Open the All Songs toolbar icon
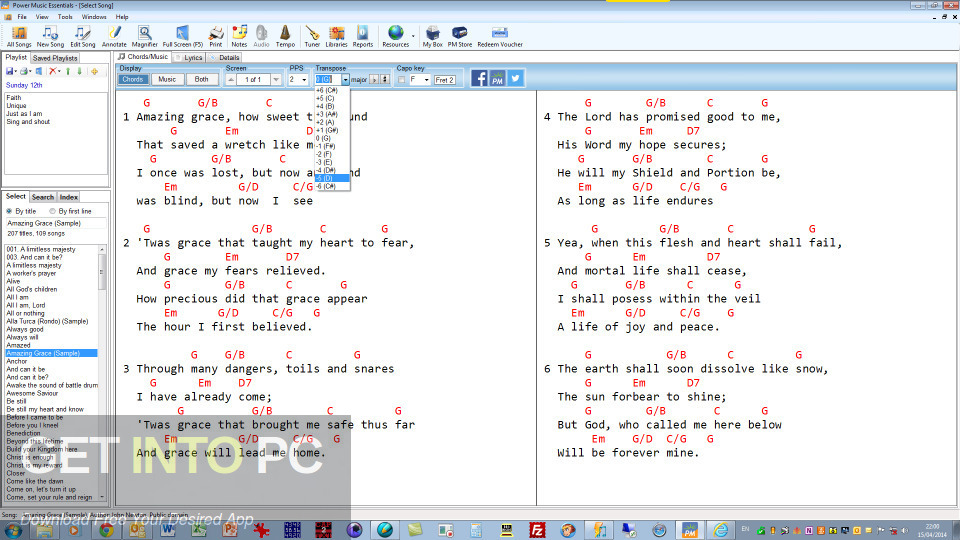This screenshot has width=960, height=540. [x=19, y=37]
